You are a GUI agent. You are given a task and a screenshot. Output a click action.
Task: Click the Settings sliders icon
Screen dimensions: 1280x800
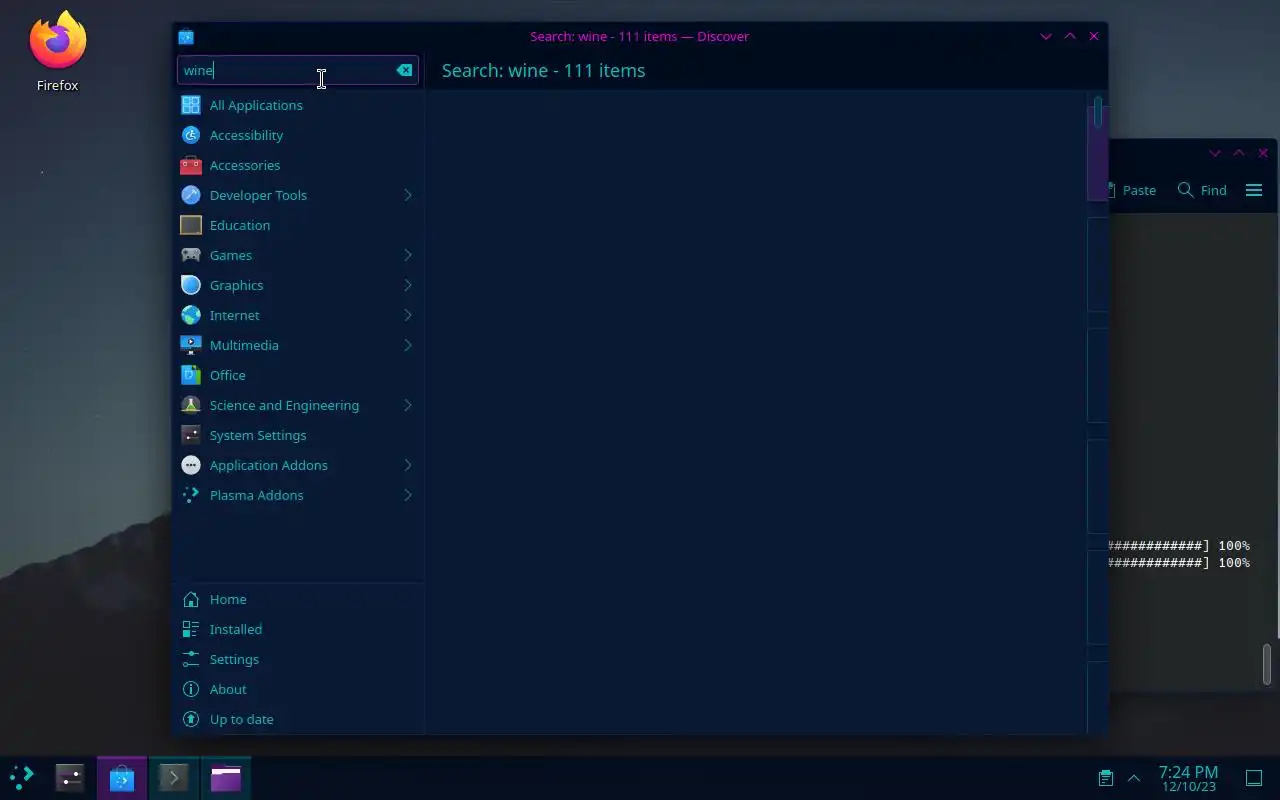[191, 659]
